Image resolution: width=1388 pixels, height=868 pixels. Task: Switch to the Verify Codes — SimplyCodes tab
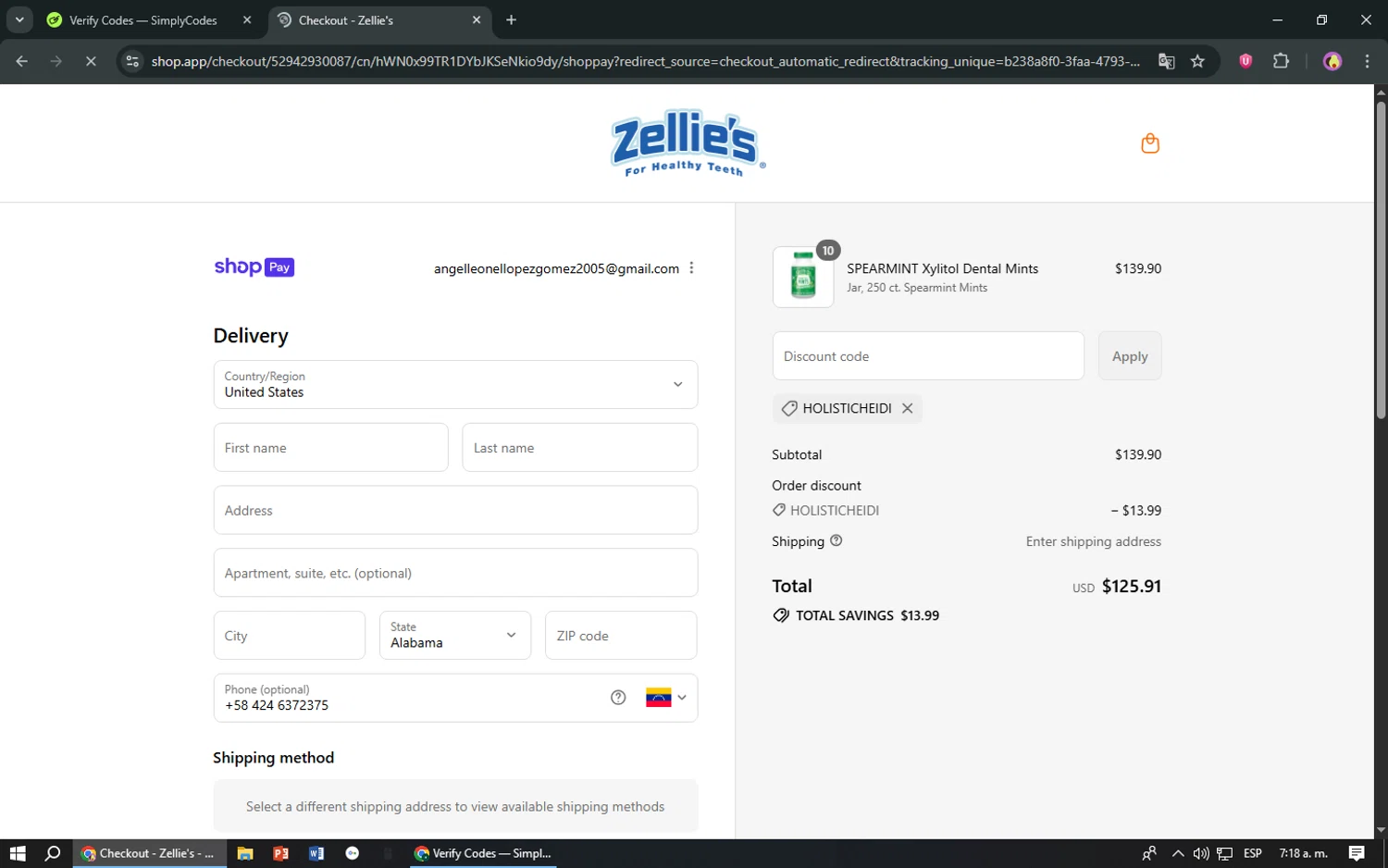click(x=143, y=20)
